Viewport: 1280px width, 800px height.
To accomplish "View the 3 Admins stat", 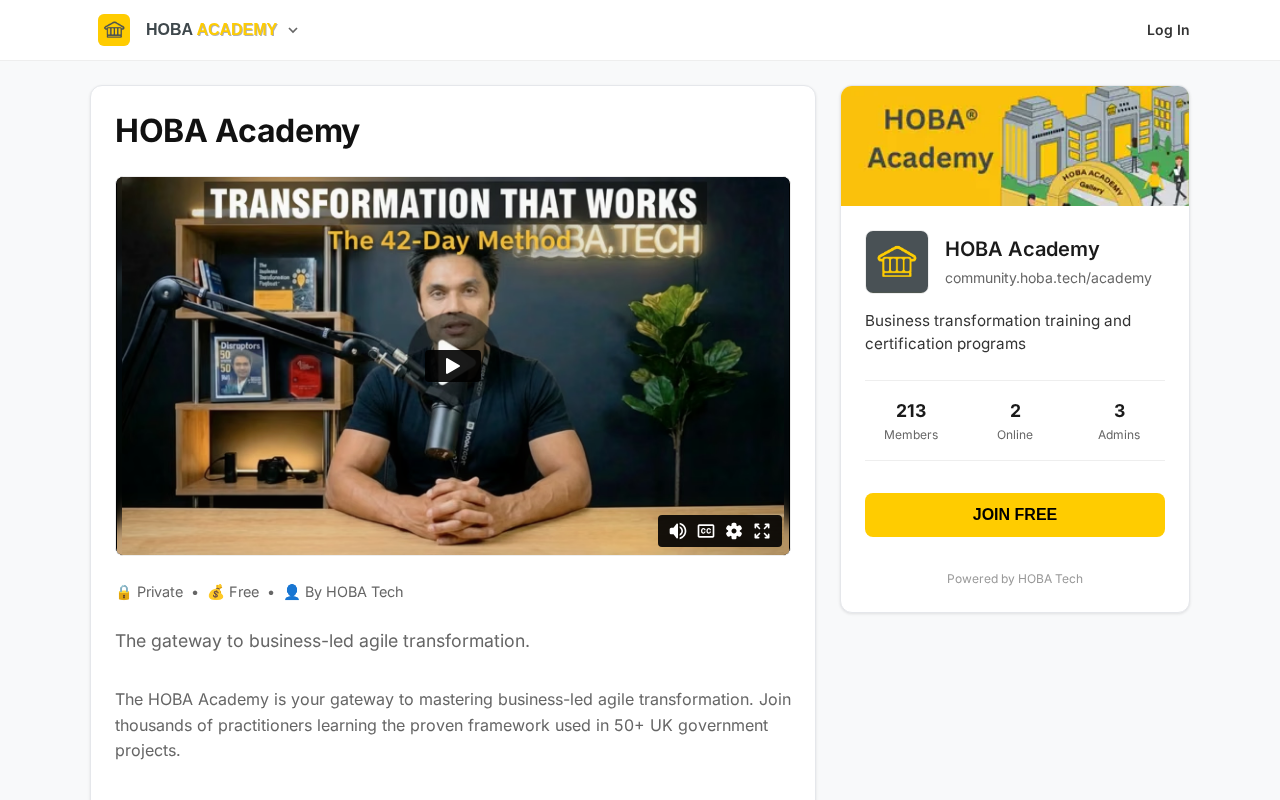I will pyautogui.click(x=1119, y=421).
